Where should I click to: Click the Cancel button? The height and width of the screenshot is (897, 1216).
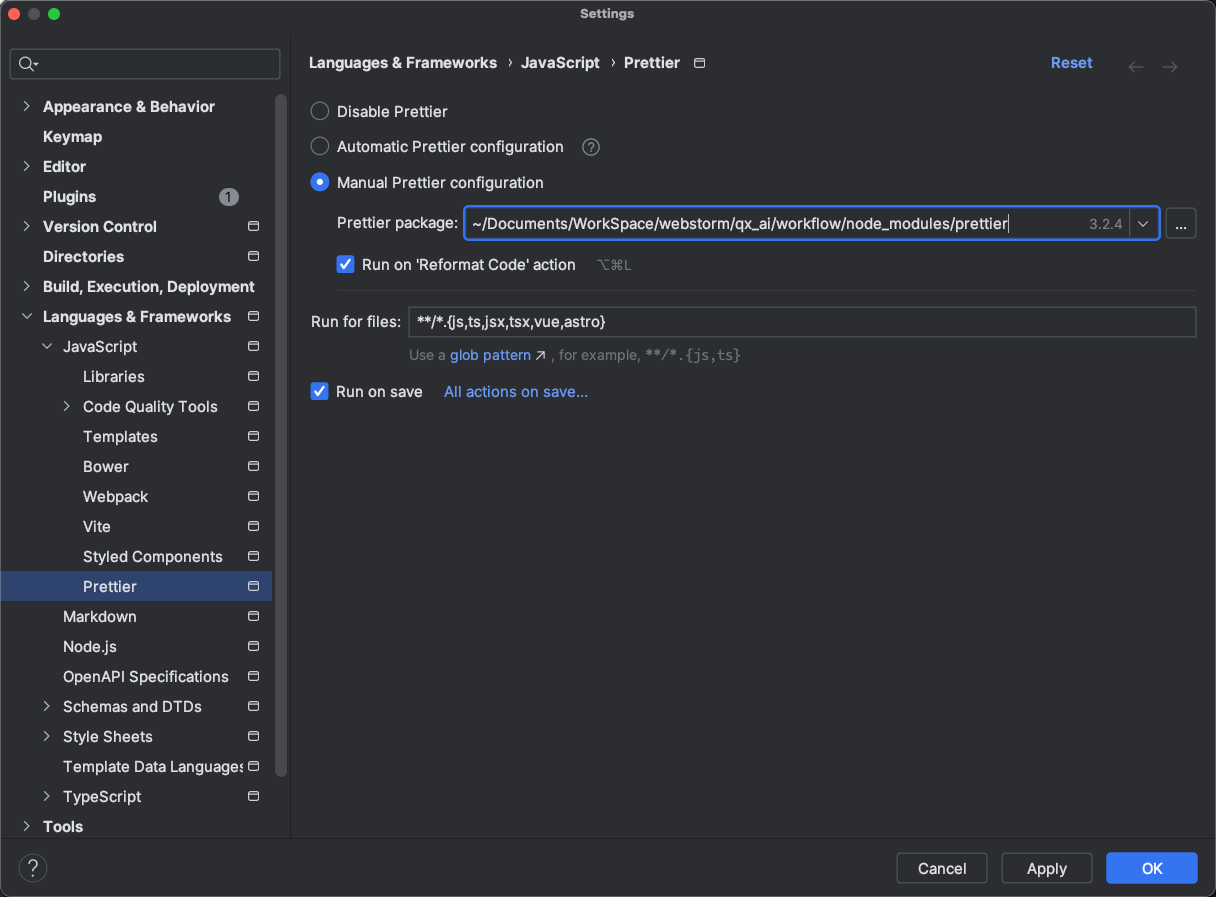pyautogui.click(x=942, y=868)
